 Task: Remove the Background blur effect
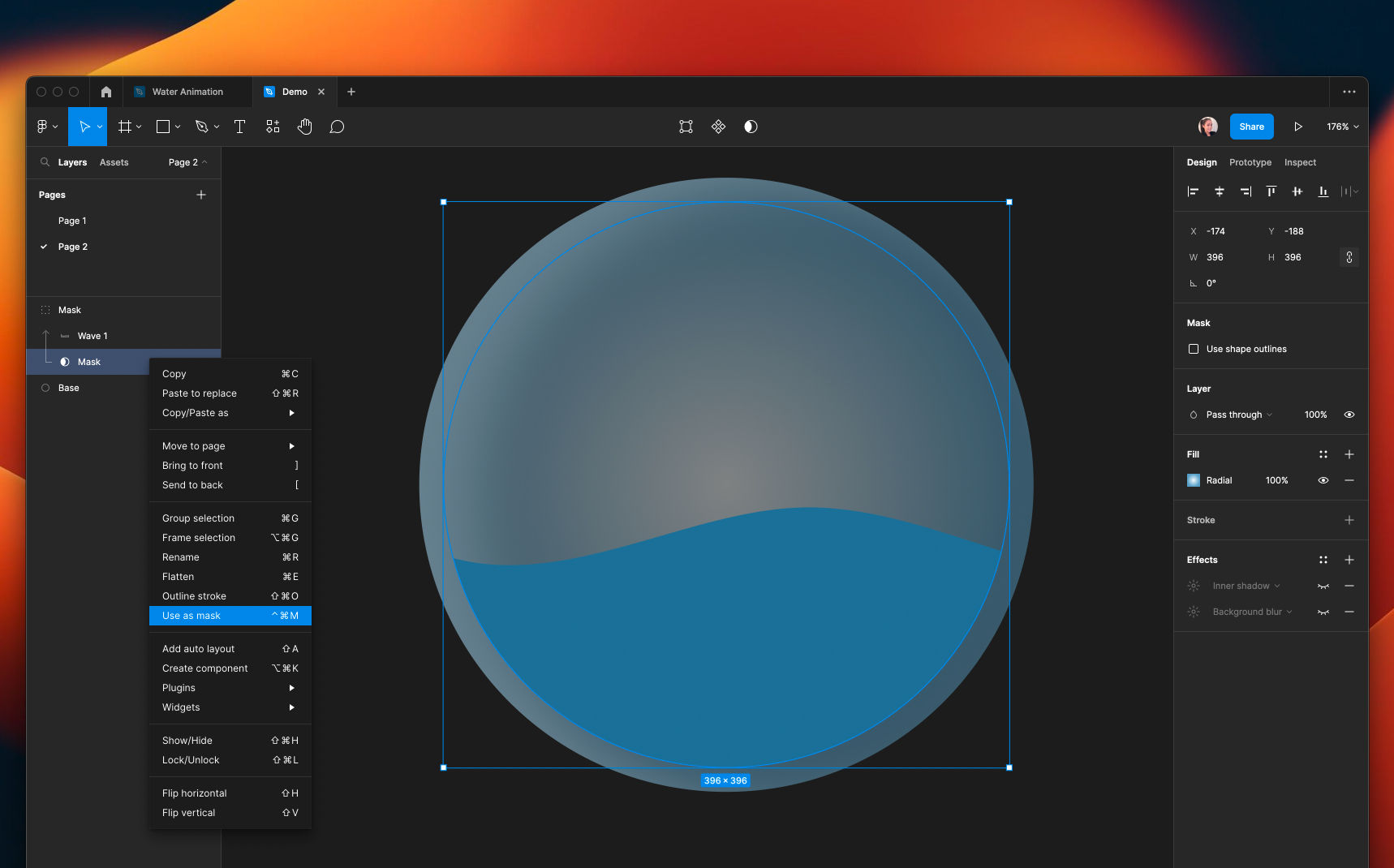(1349, 612)
